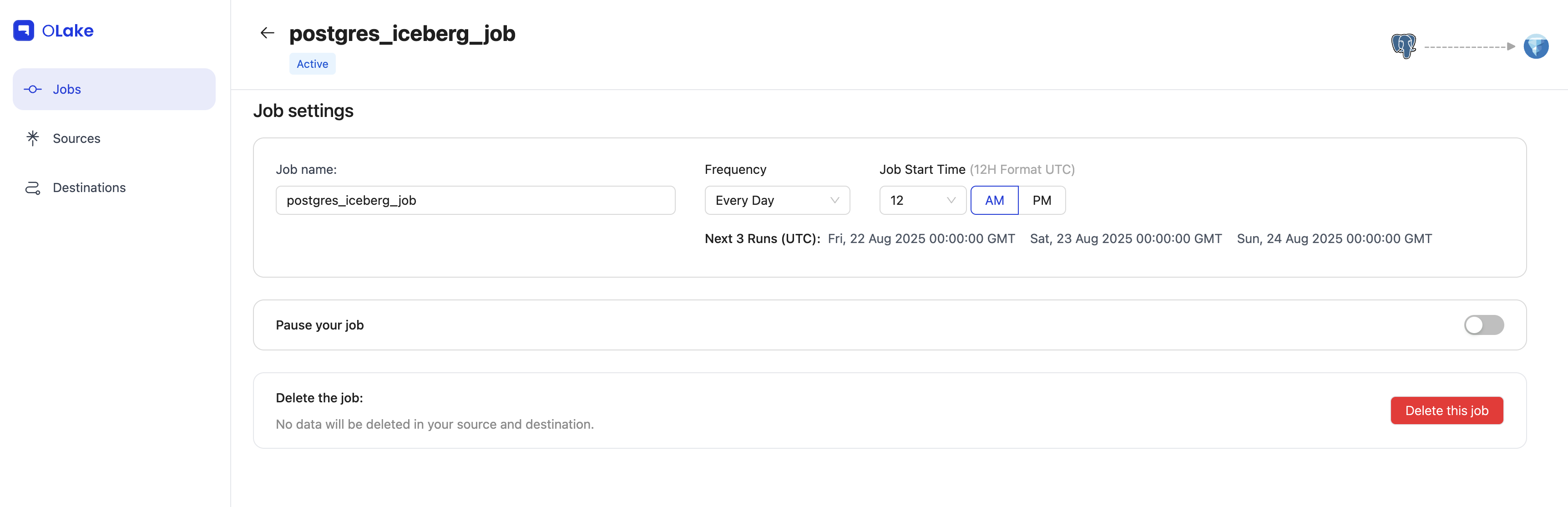Click the Job settings heading

click(303, 111)
